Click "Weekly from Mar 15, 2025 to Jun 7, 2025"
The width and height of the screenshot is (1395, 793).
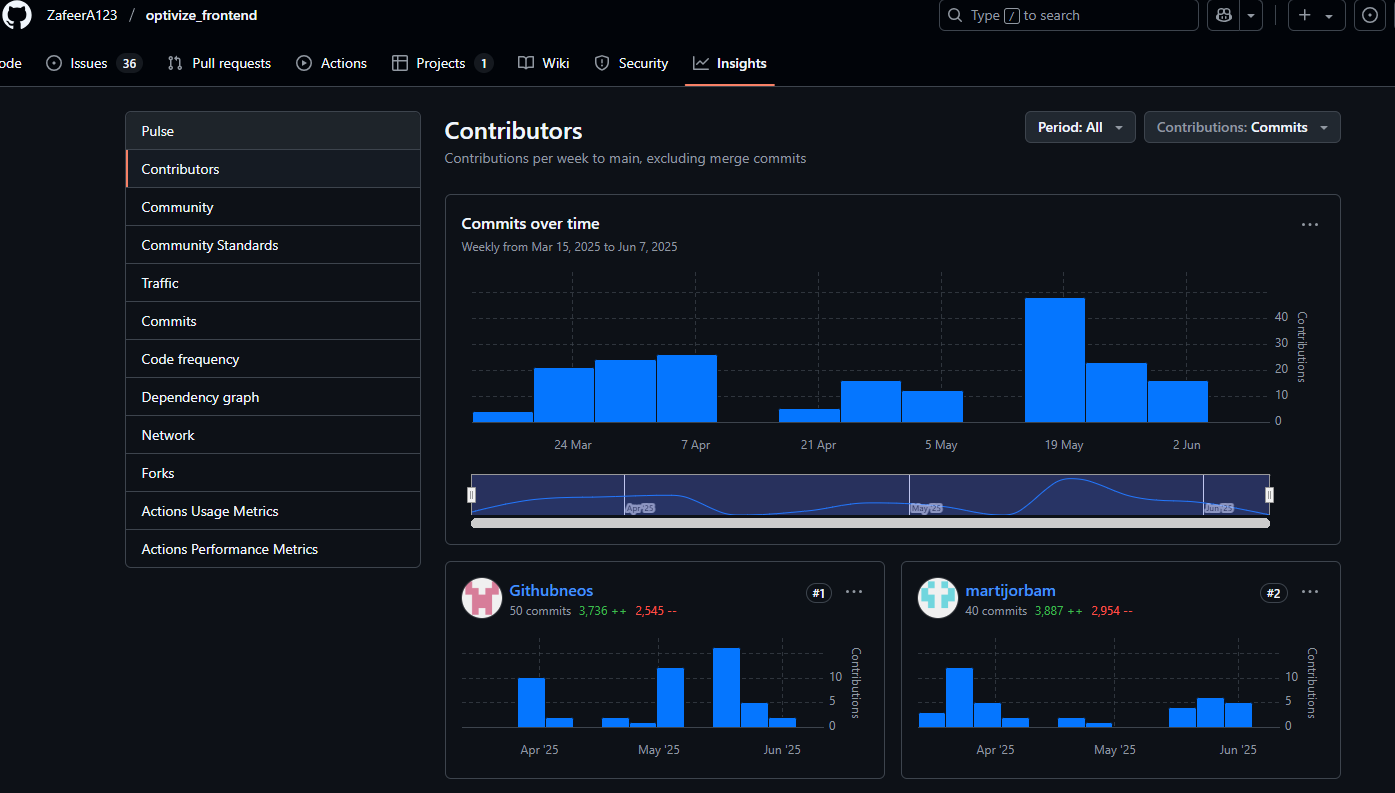pyautogui.click(x=569, y=246)
